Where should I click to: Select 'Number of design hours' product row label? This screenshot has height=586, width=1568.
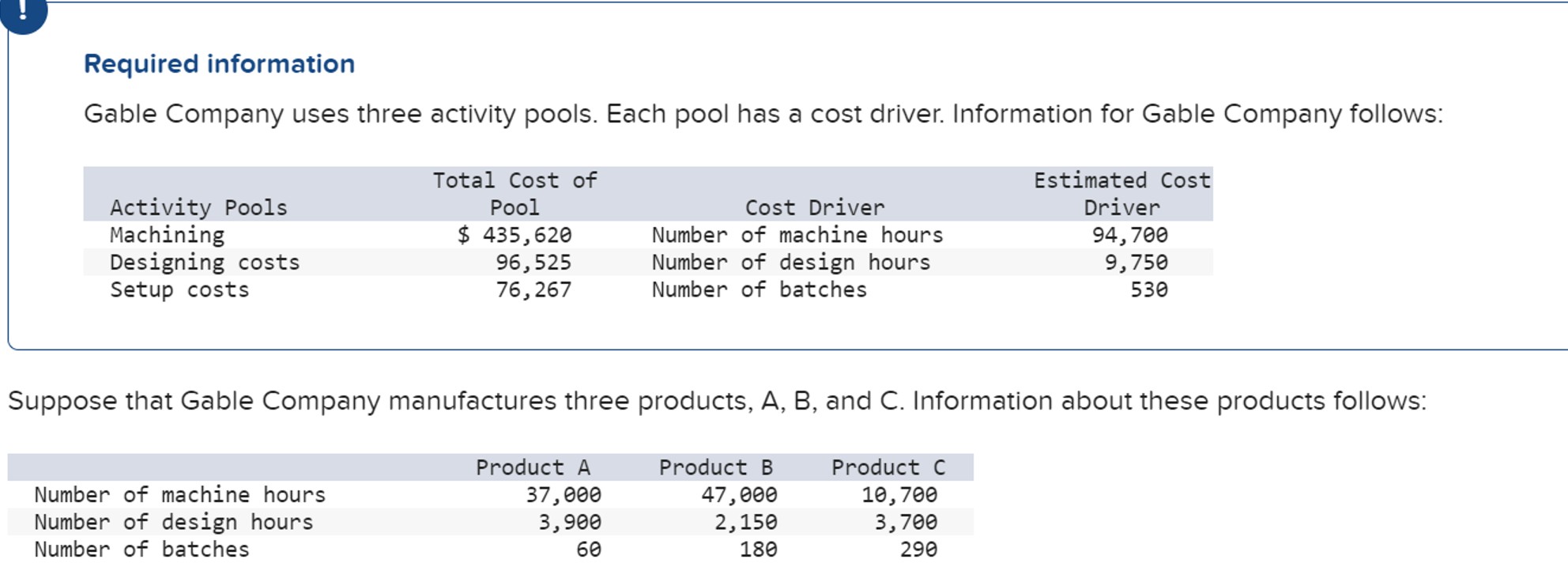(x=174, y=522)
